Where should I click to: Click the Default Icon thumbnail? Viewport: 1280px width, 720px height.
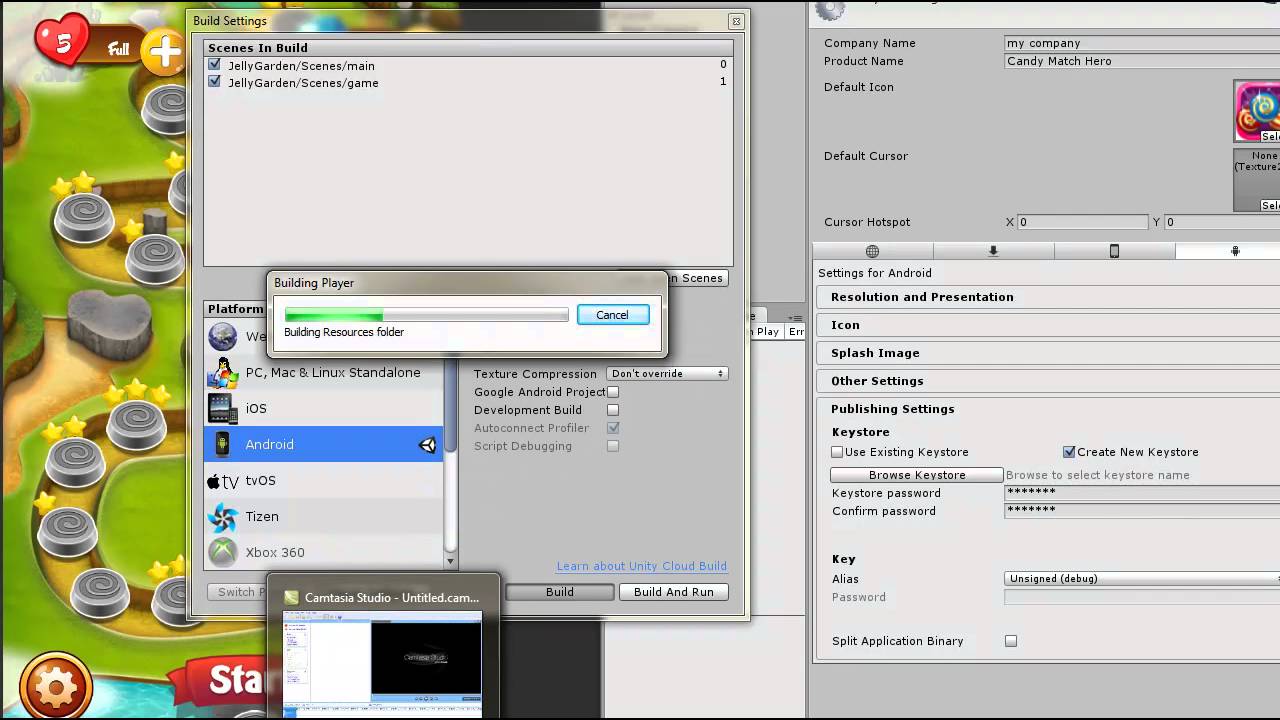pyautogui.click(x=1257, y=111)
